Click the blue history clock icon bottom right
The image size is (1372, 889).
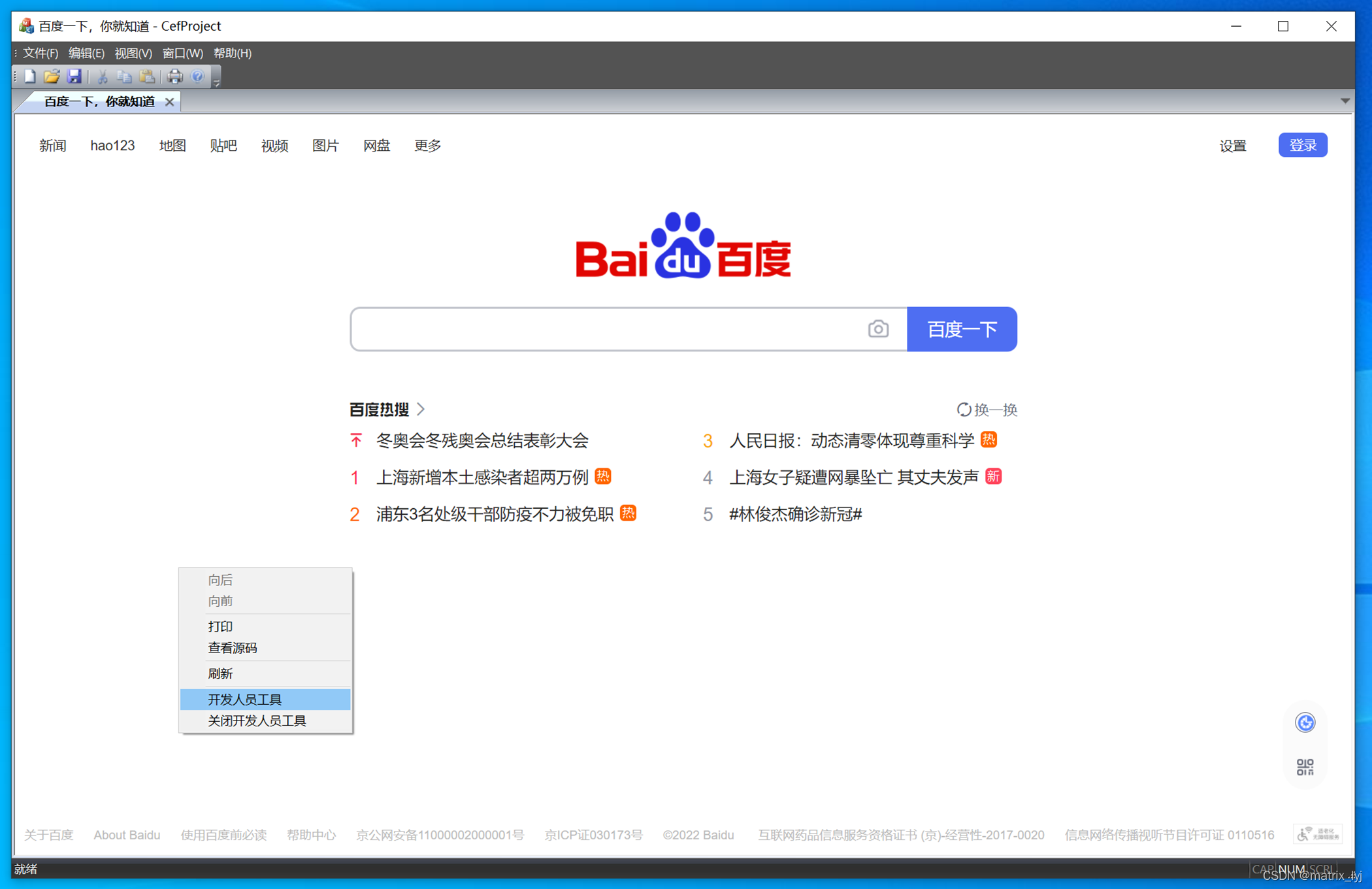[x=1305, y=722]
